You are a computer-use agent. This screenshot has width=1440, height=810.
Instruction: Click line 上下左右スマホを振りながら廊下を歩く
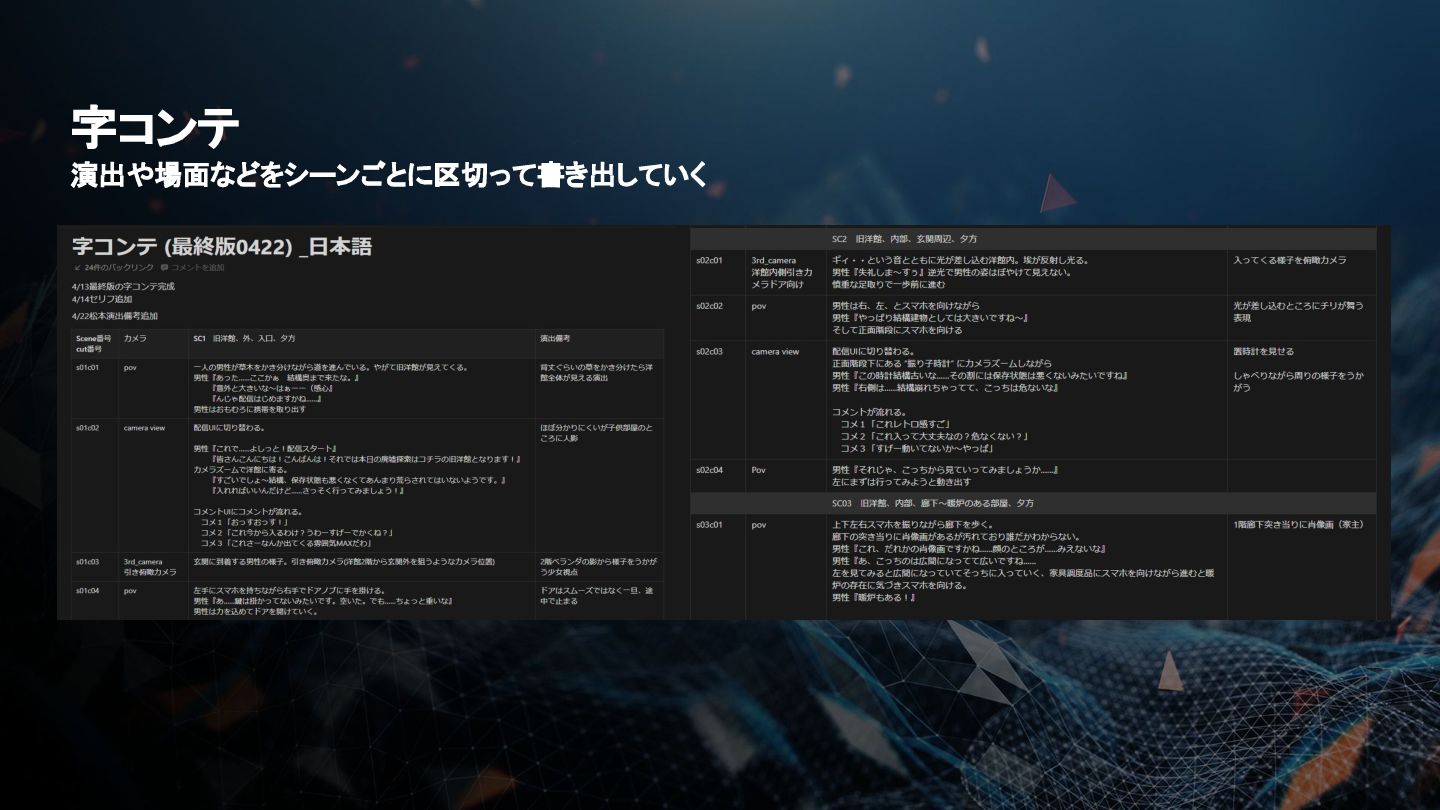tap(912, 524)
